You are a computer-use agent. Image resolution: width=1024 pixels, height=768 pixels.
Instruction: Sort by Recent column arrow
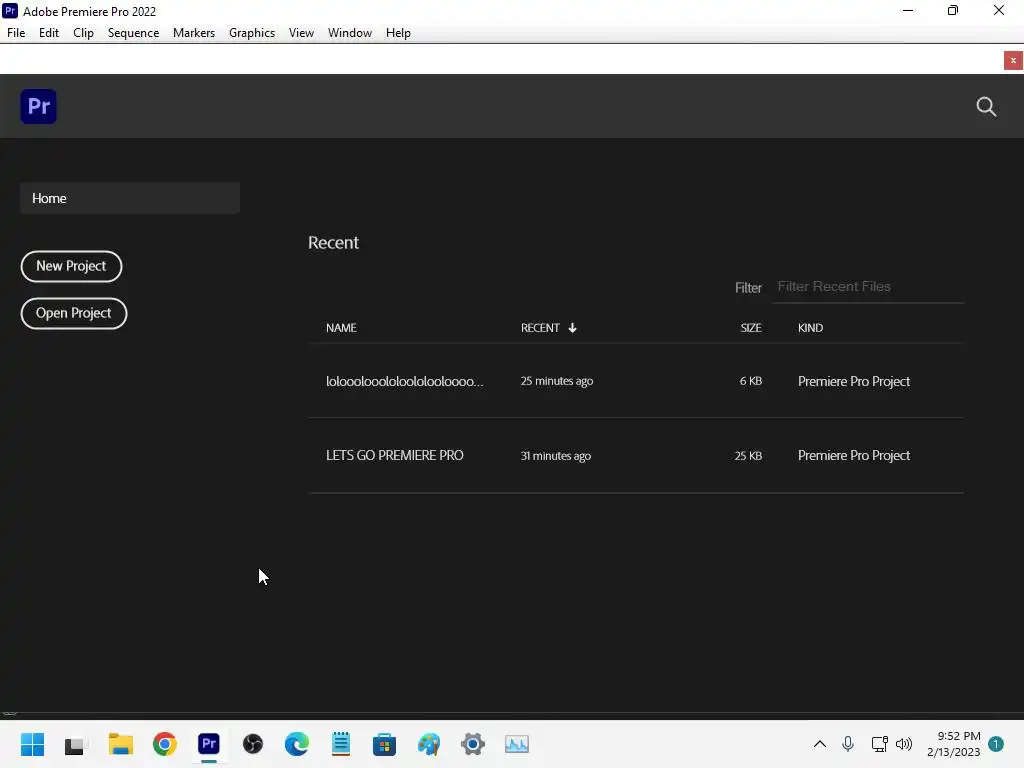click(572, 328)
